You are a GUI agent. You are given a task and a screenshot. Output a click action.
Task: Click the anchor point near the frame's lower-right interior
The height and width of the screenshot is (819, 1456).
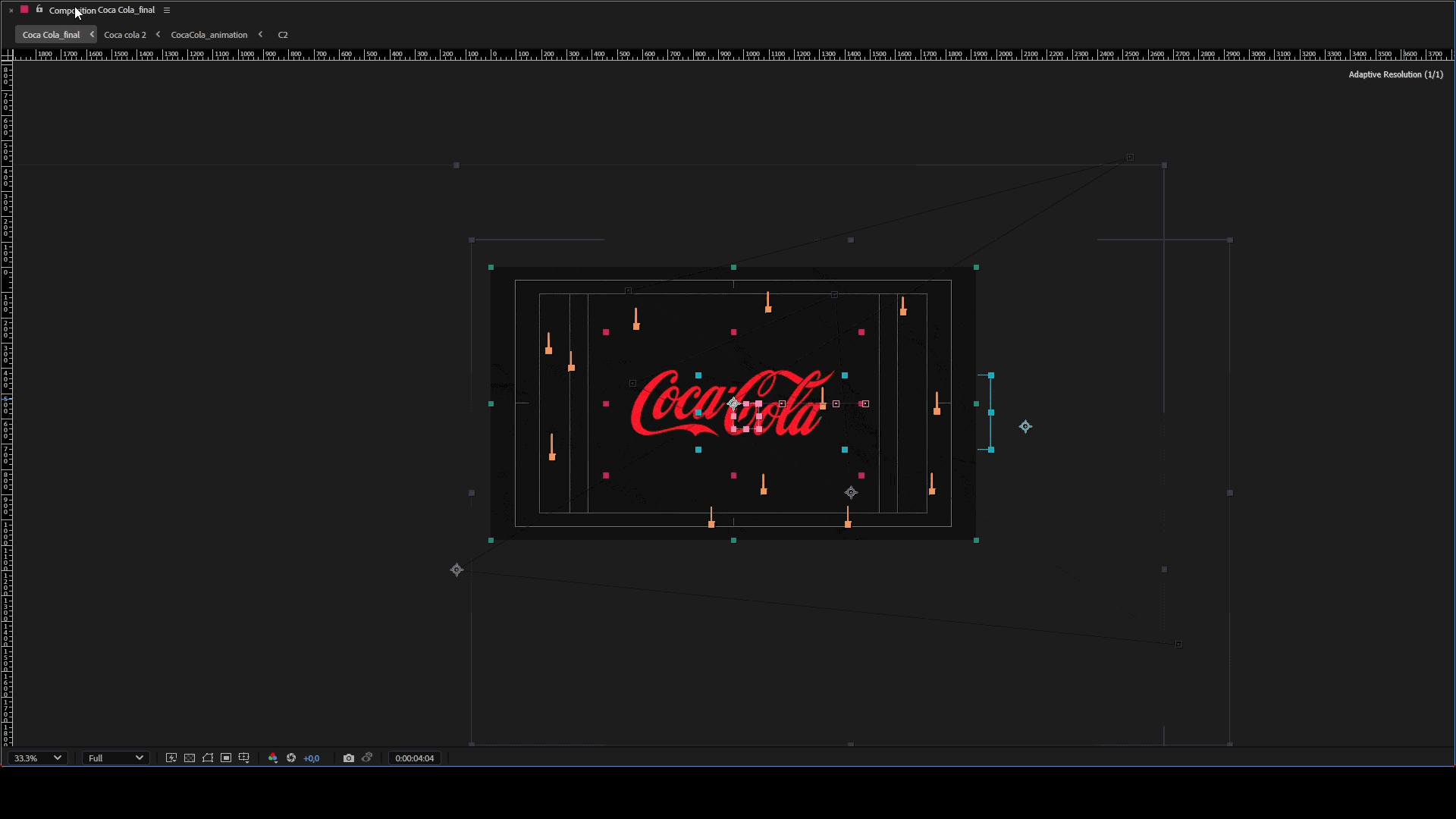click(851, 493)
